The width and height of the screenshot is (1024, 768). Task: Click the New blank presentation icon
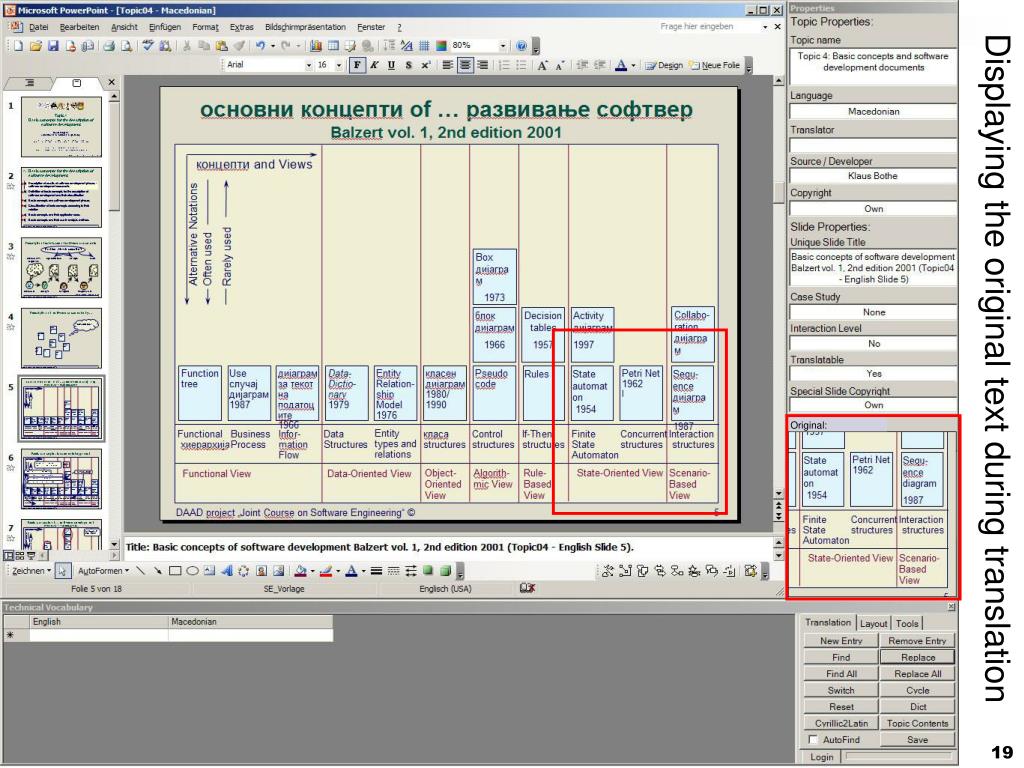click(x=18, y=46)
